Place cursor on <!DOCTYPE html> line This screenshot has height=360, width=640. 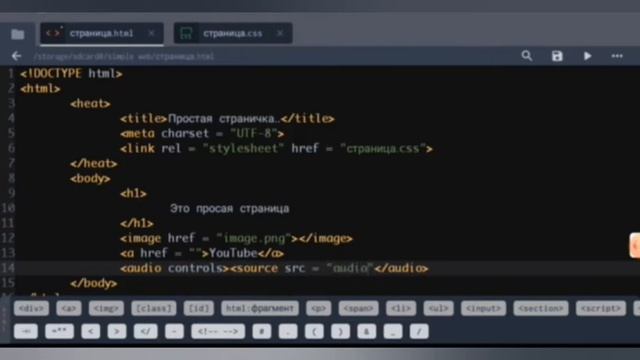71,74
